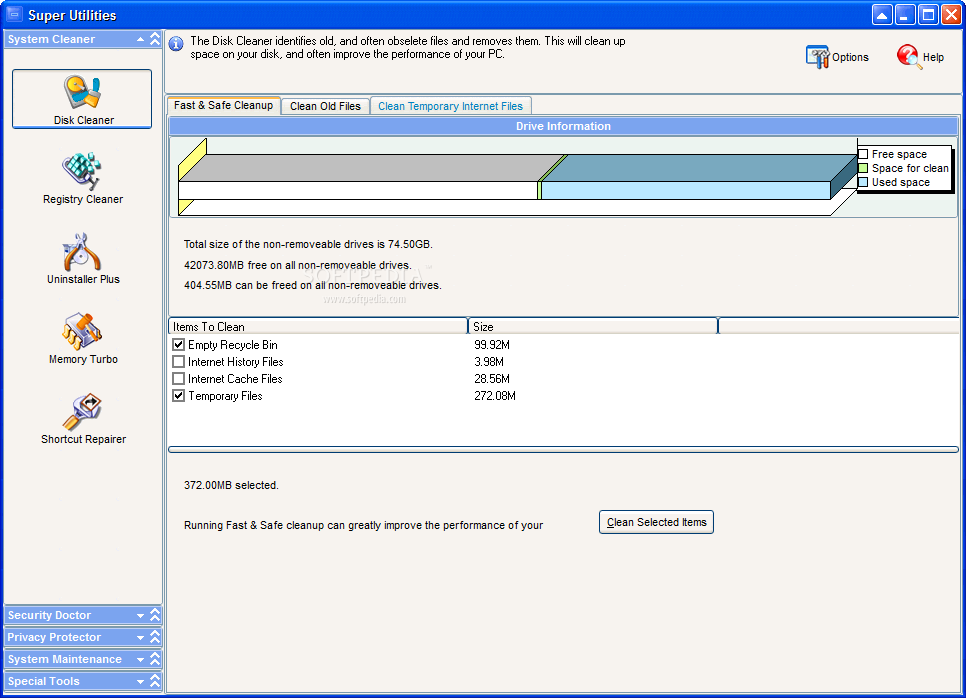Click total size 74.50GB text line
Screen dimensions: 966x698
[x=308, y=245]
